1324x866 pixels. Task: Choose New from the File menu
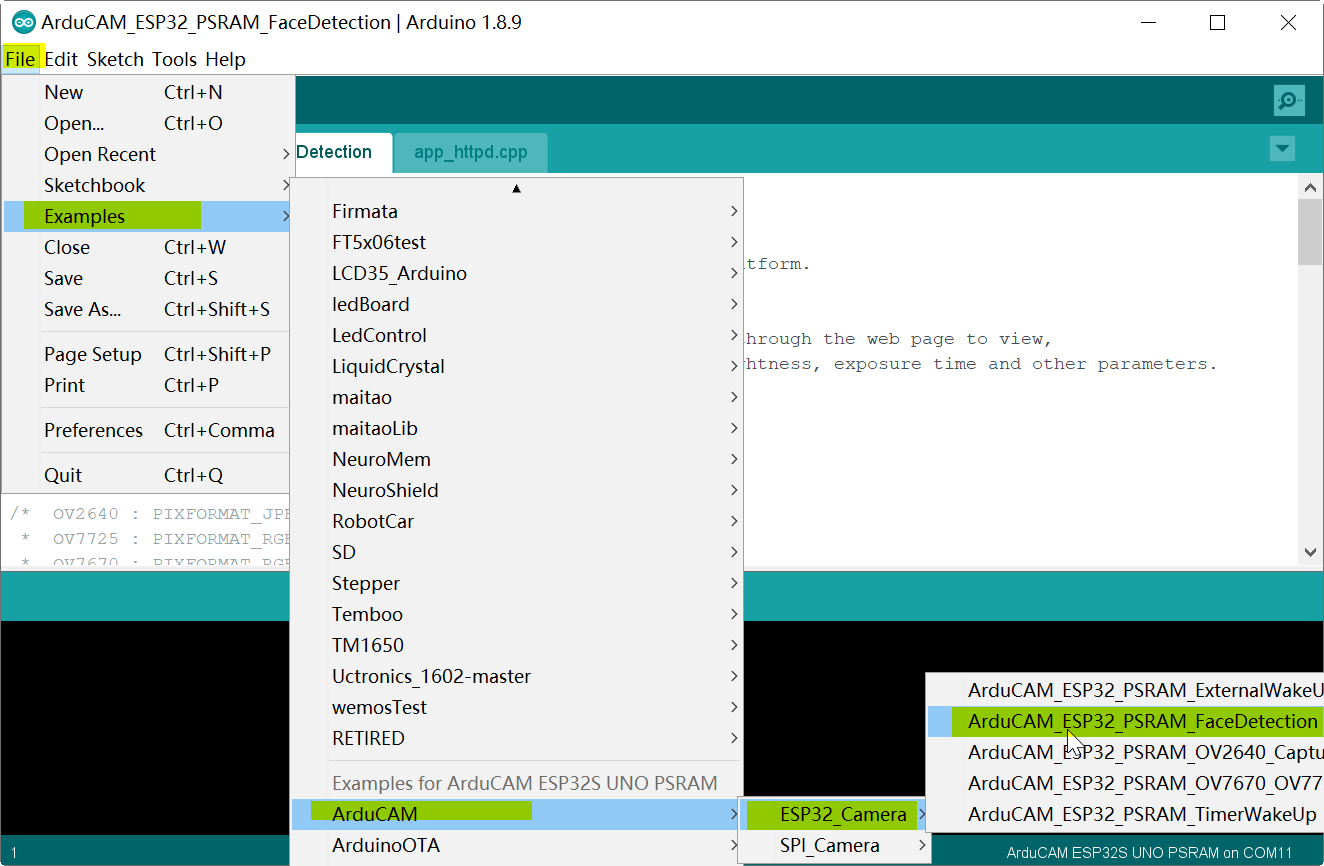(148, 92)
